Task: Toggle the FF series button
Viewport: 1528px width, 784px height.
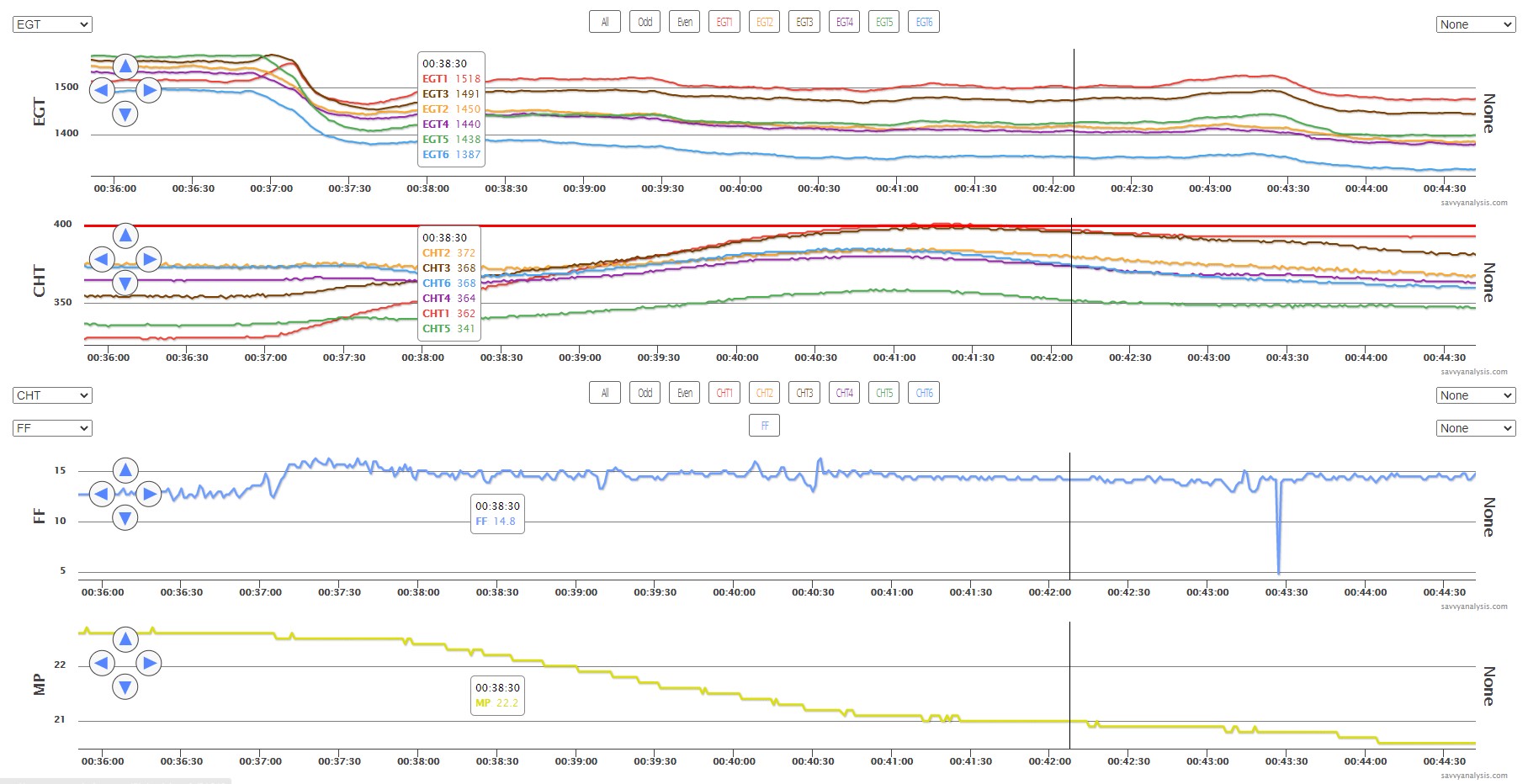Action: coord(764,426)
